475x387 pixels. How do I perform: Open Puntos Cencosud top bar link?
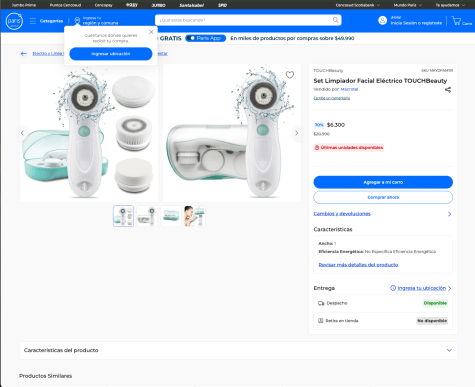pos(65,5)
